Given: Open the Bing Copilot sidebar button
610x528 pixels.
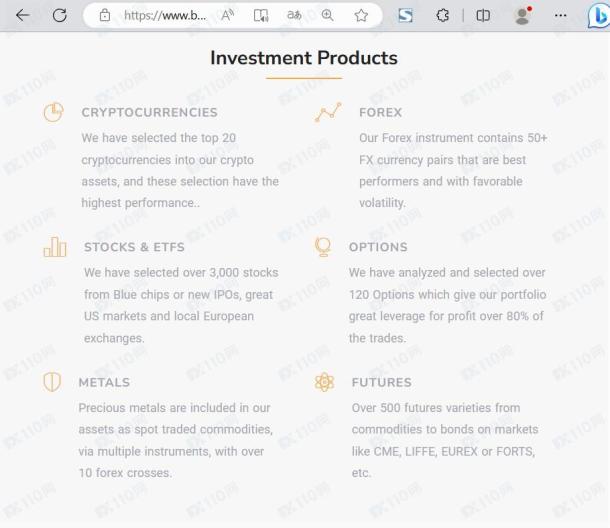Looking at the screenshot, I should pos(598,16).
